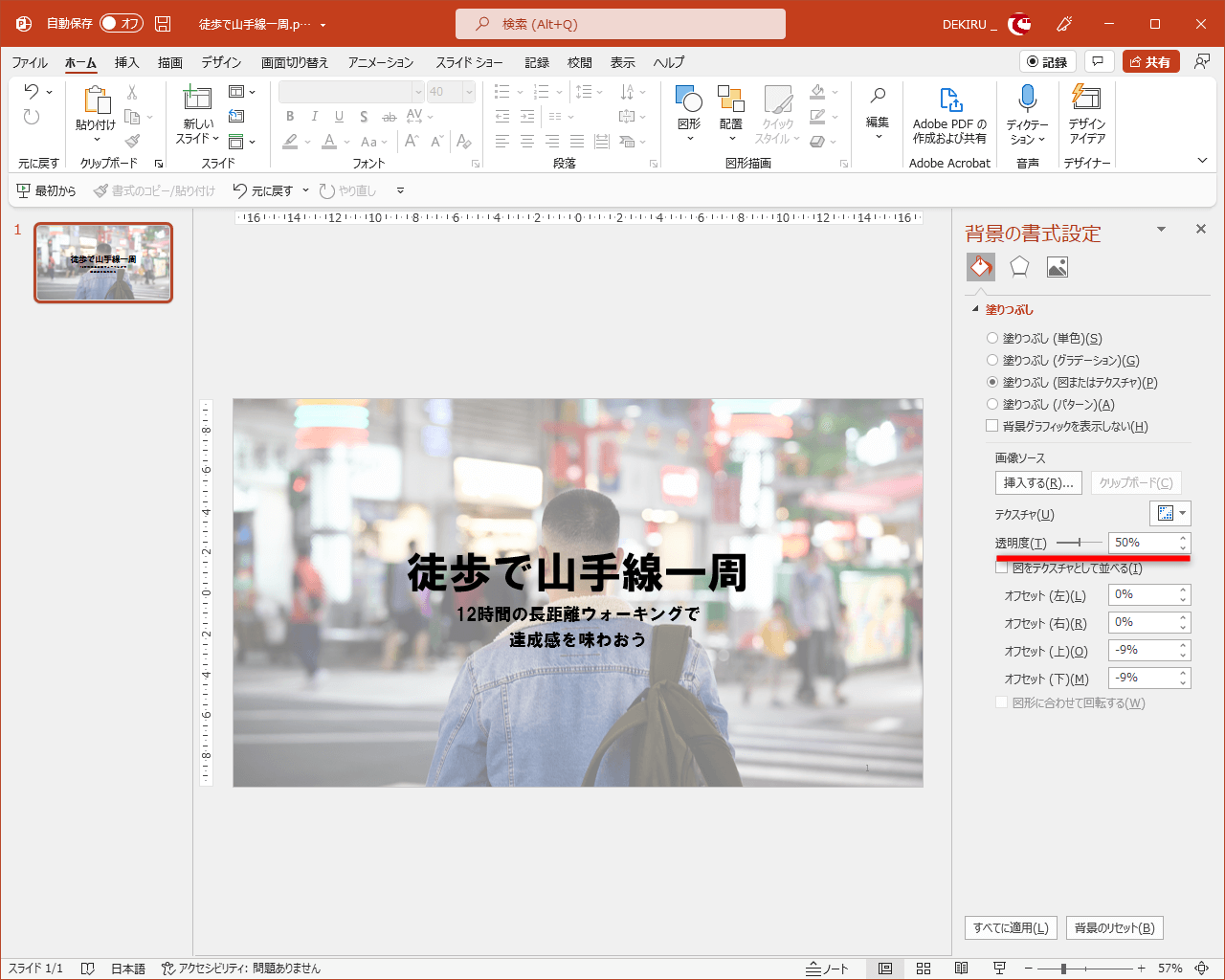Check Hide background graphics checkbox
This screenshot has width=1225, height=980.
[992, 427]
